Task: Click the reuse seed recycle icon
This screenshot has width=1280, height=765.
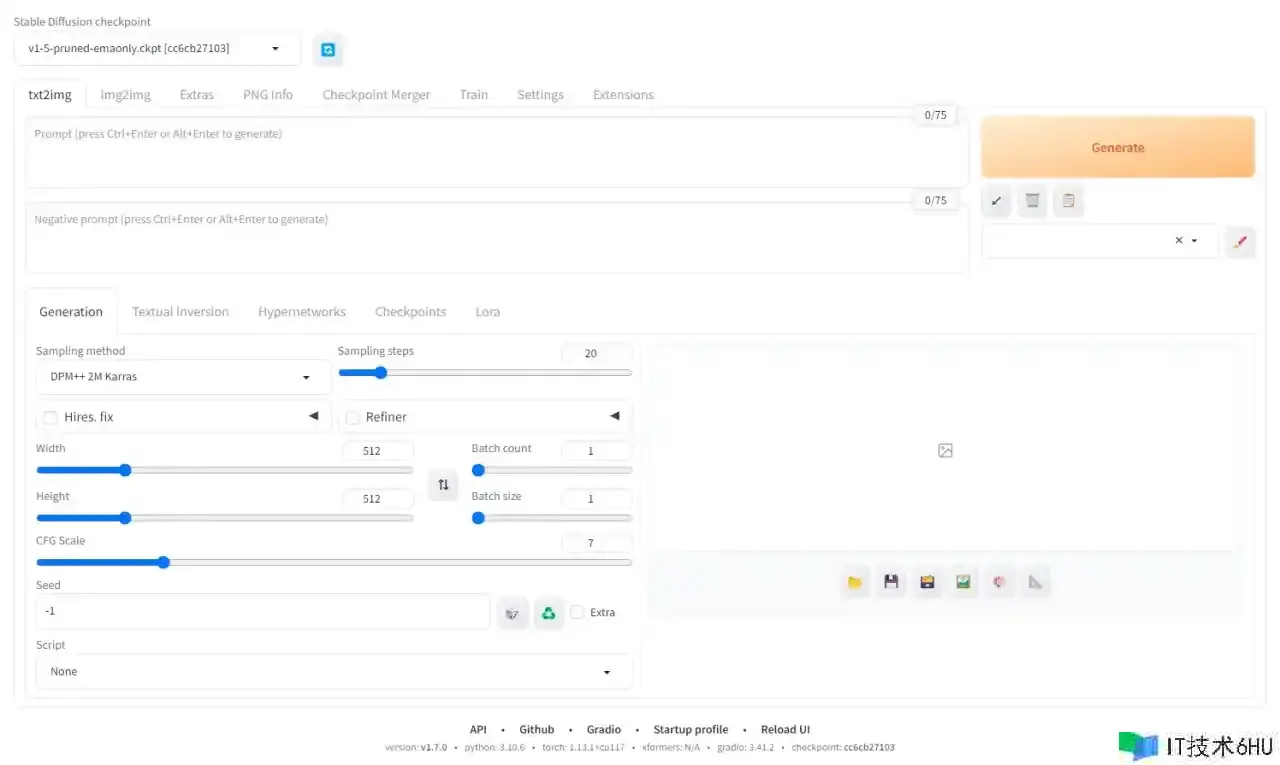Action: click(548, 613)
